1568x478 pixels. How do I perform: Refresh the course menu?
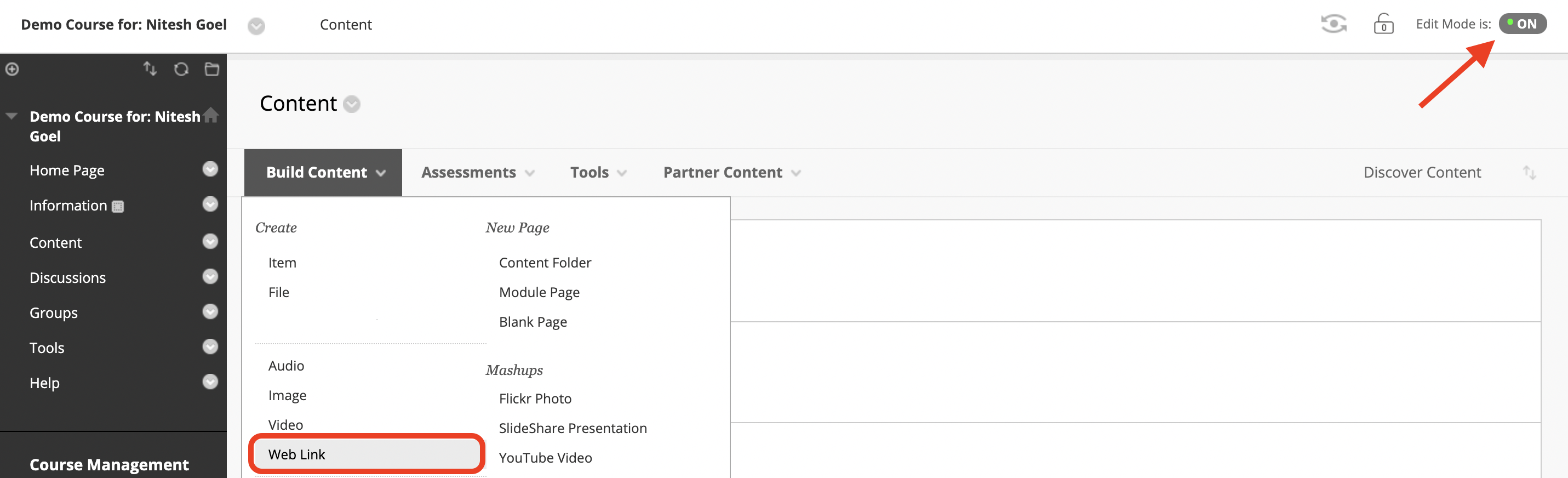point(181,69)
